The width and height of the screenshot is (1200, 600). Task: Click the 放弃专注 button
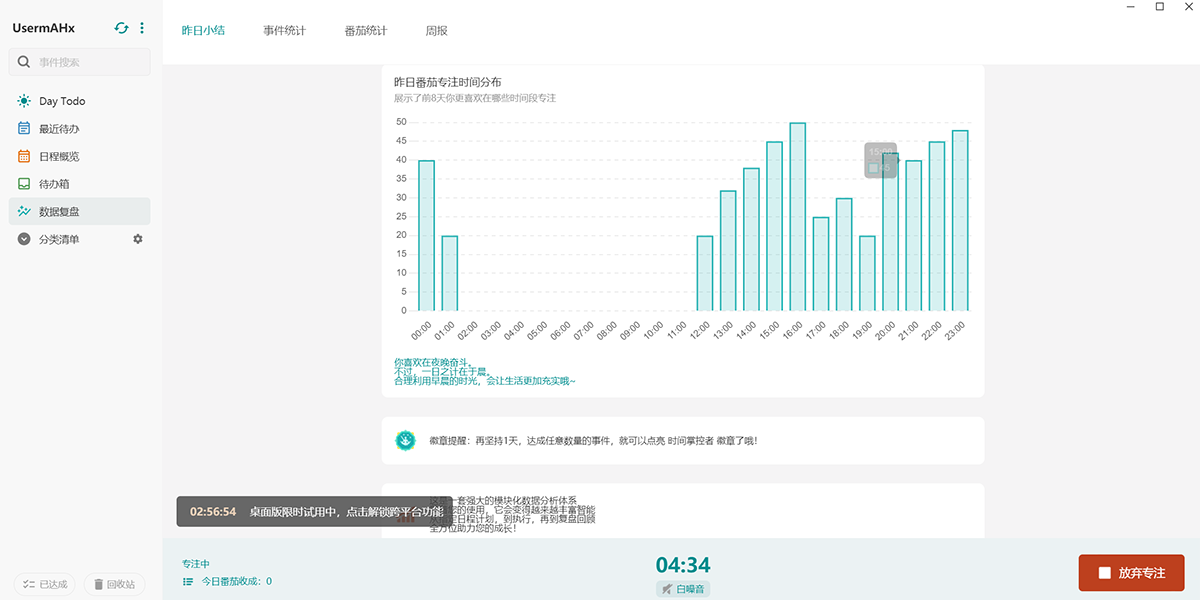[x=1131, y=573]
